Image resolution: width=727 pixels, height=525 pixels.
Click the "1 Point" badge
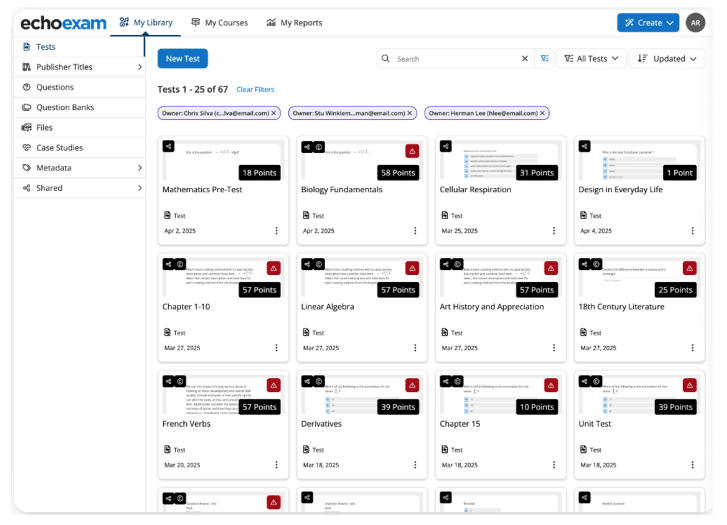pos(679,173)
